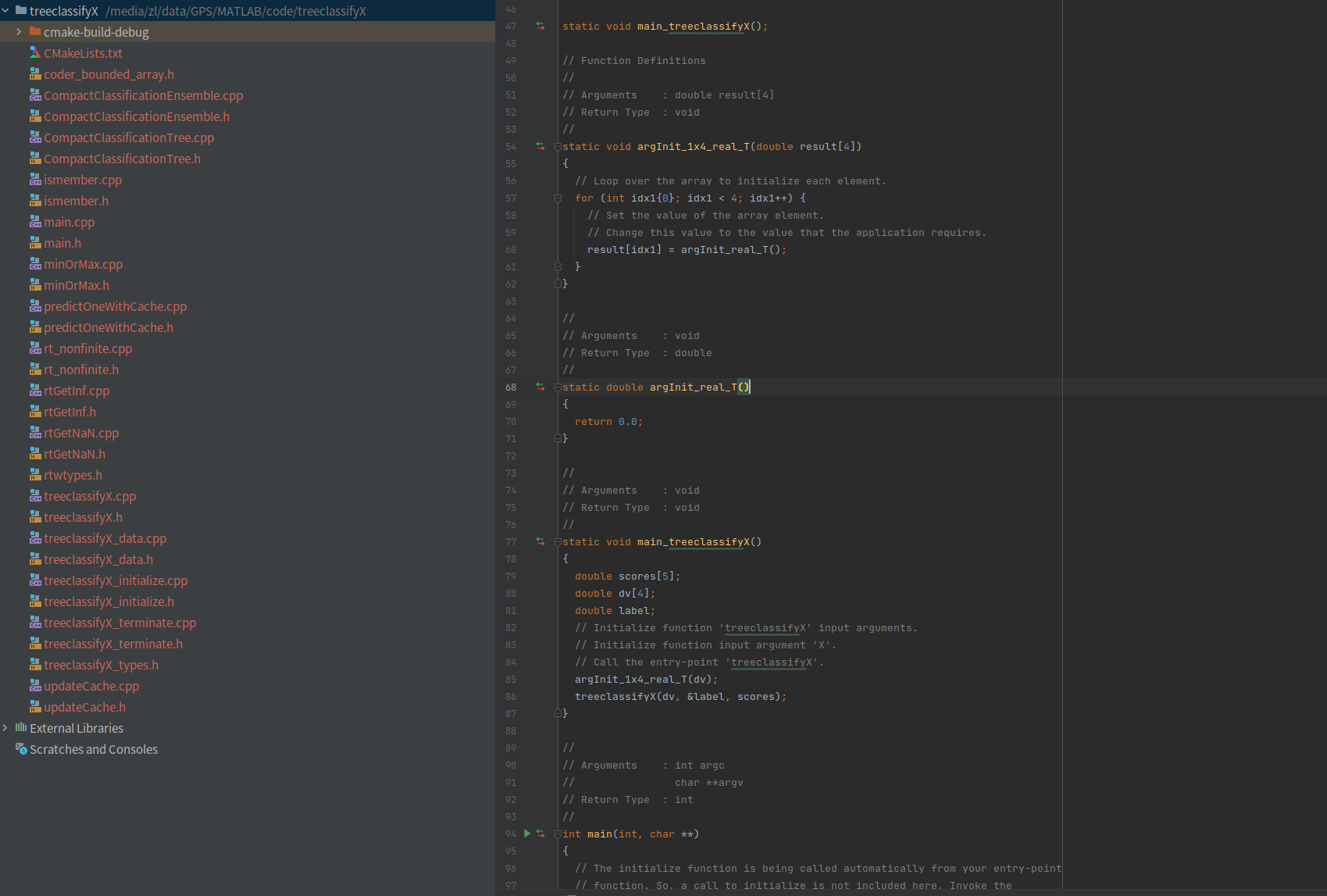This screenshot has width=1327, height=896.
Task: Open treeclassifyX.cpp file
Action: tap(90, 496)
